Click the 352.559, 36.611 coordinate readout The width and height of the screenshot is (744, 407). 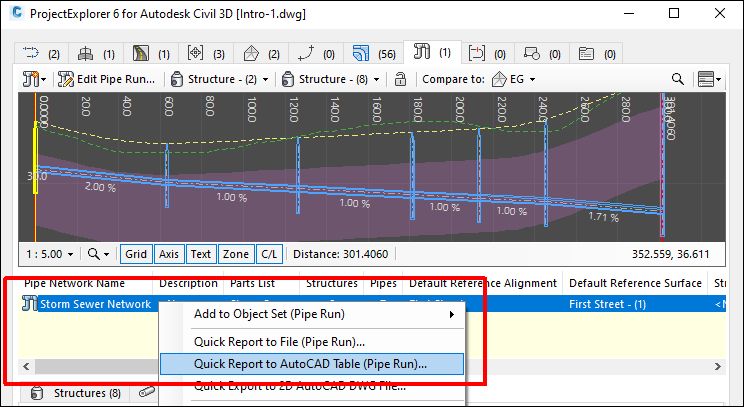(x=670, y=254)
